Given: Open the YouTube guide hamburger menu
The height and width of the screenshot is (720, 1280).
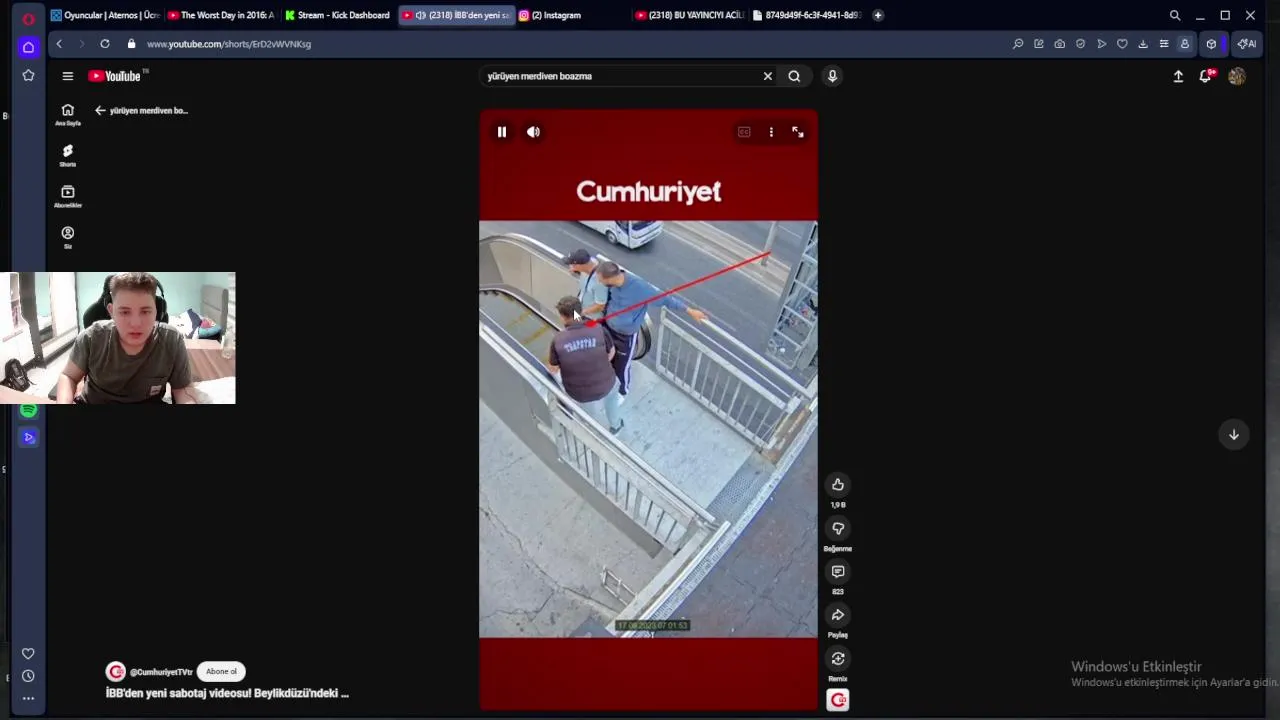Looking at the screenshot, I should pos(67,76).
